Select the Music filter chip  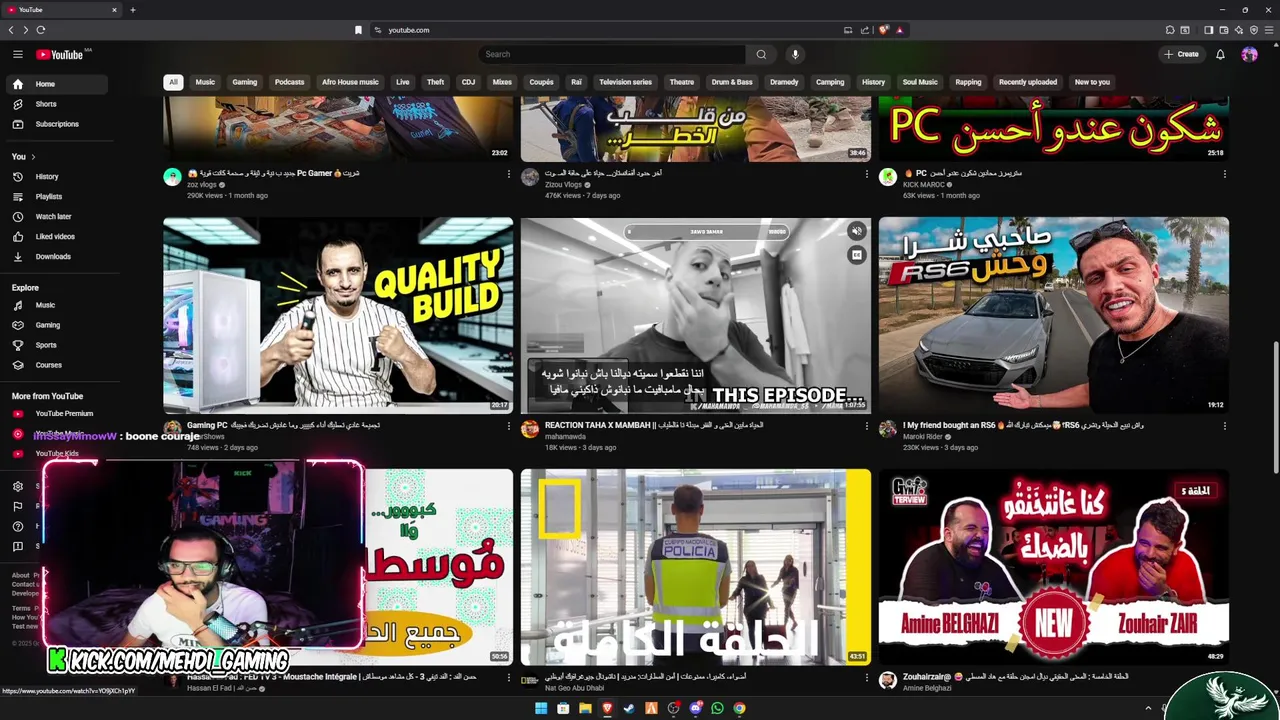pyautogui.click(x=205, y=82)
